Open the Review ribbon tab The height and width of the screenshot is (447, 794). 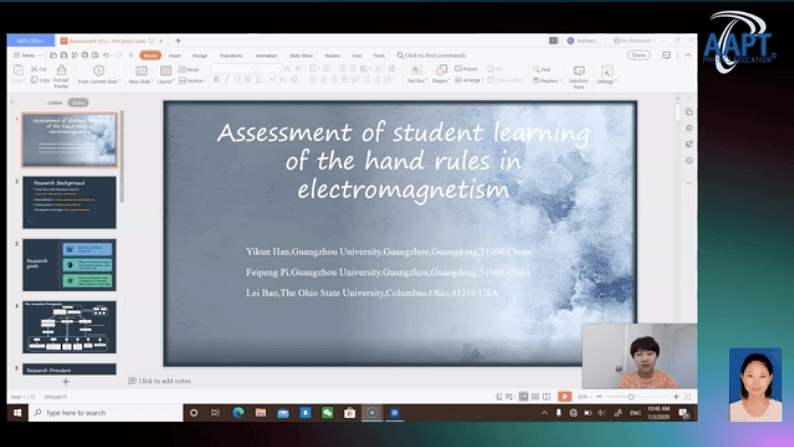[x=332, y=55]
